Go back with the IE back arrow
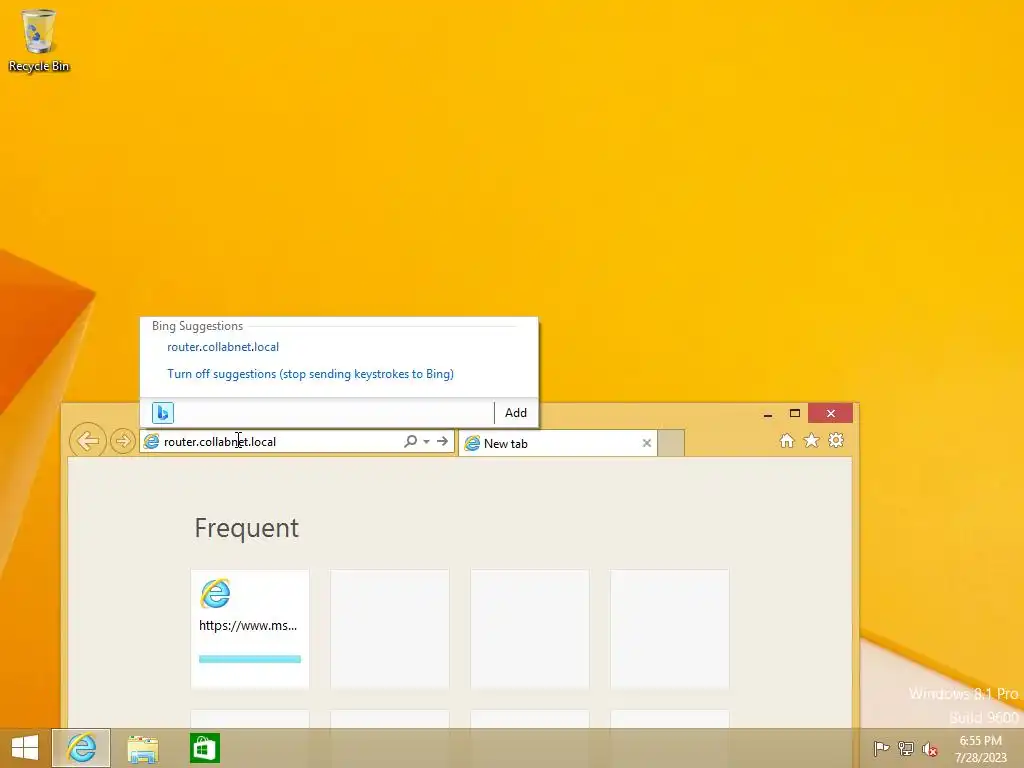 (x=88, y=441)
